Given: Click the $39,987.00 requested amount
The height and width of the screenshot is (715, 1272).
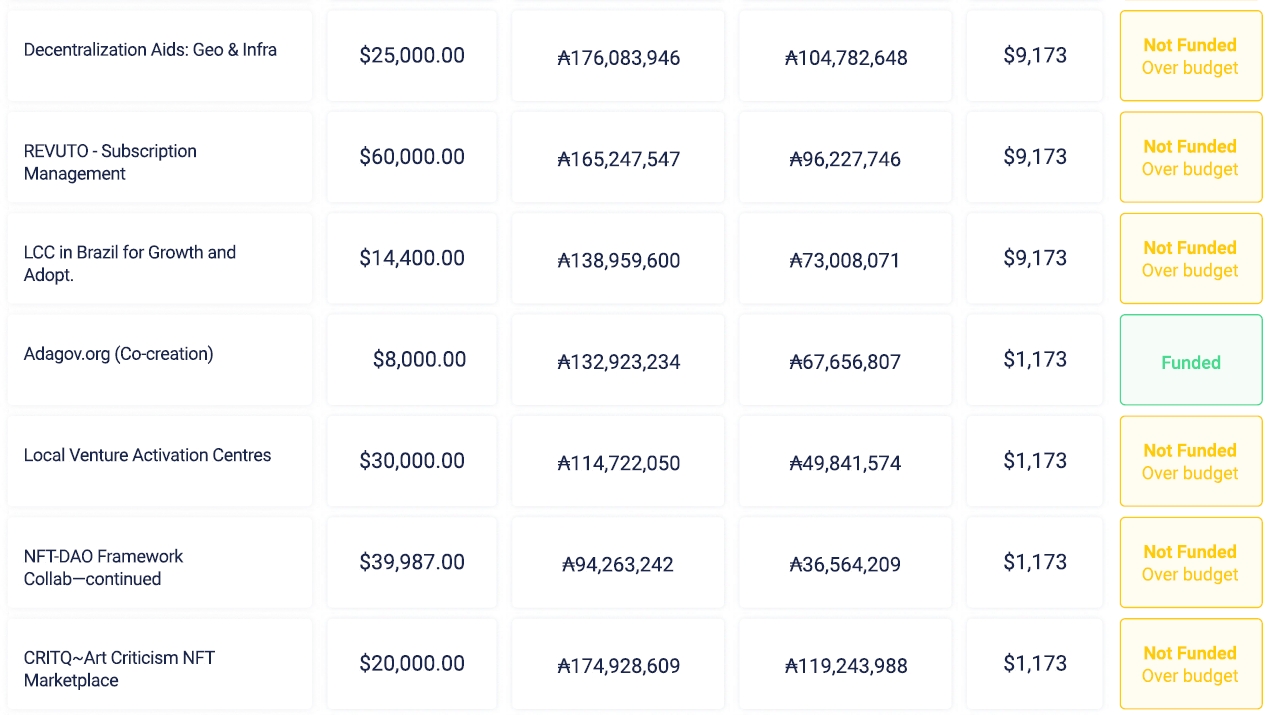Looking at the screenshot, I should [x=412, y=562].
